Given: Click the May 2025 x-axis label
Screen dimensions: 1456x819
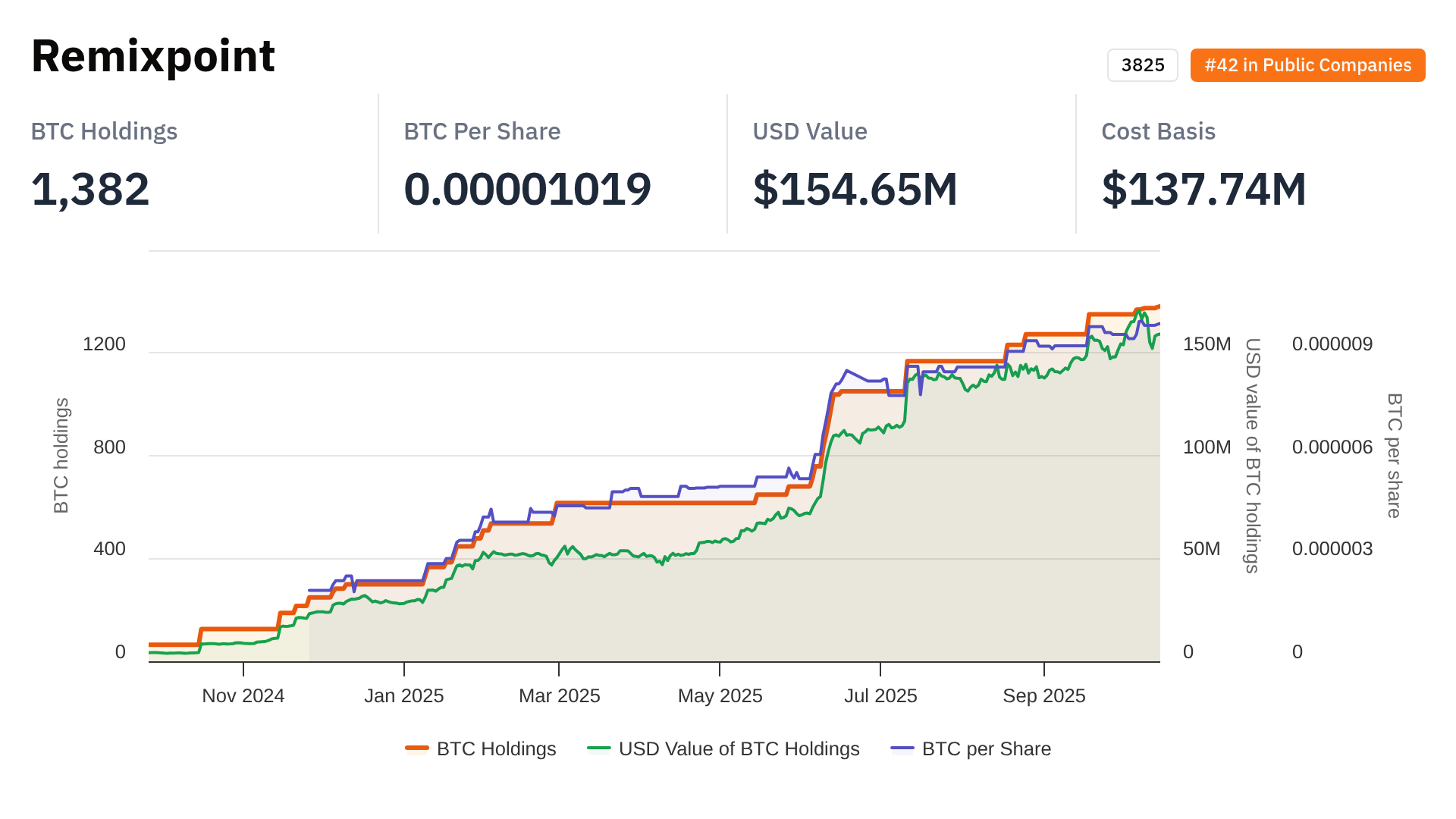Looking at the screenshot, I should pyautogui.click(x=720, y=696).
